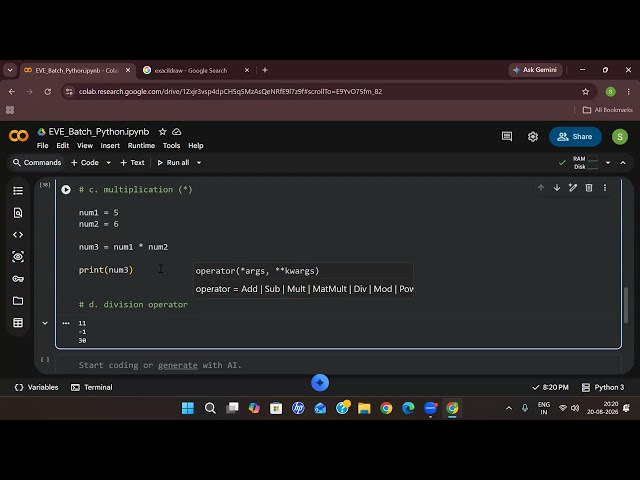
Task: Collapse the cell output chevron
Action: tap(45, 323)
